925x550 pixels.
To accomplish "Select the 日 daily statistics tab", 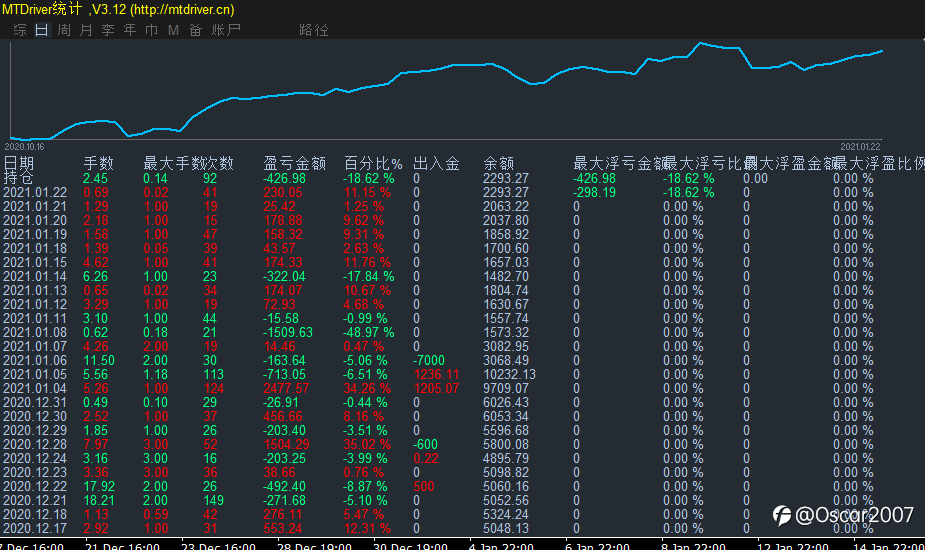I will (42, 30).
